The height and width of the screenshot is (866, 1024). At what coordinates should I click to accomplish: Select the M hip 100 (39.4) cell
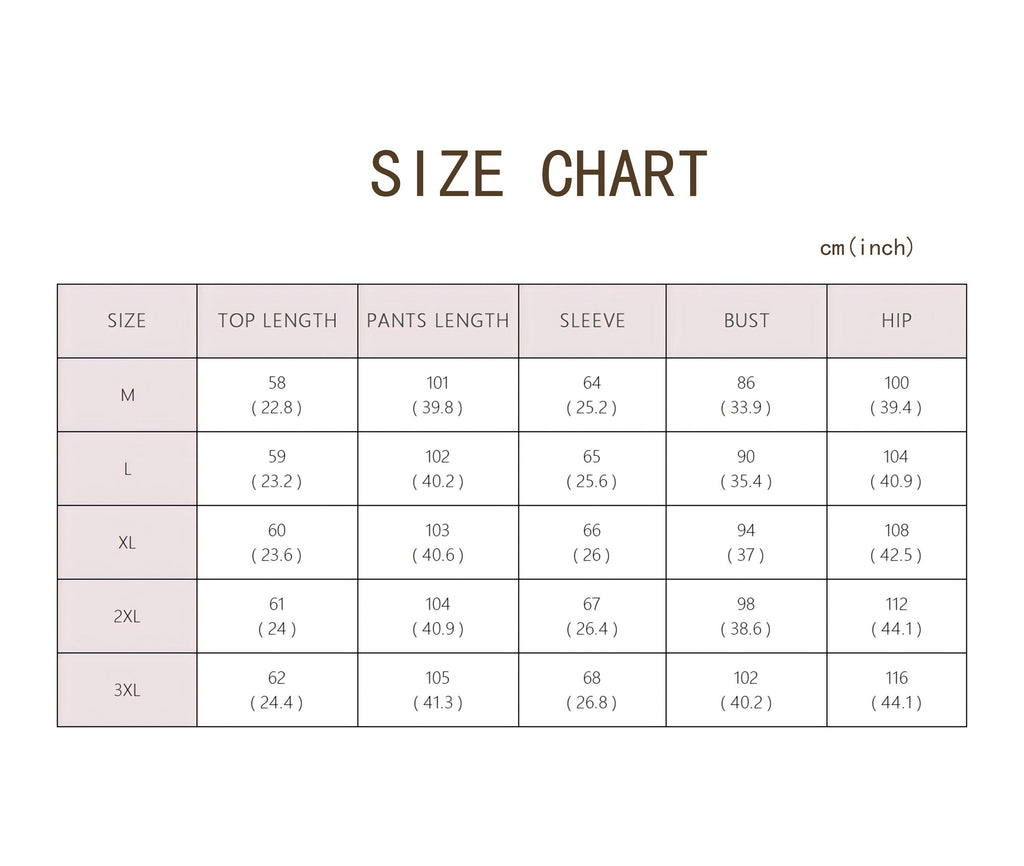[x=897, y=395]
